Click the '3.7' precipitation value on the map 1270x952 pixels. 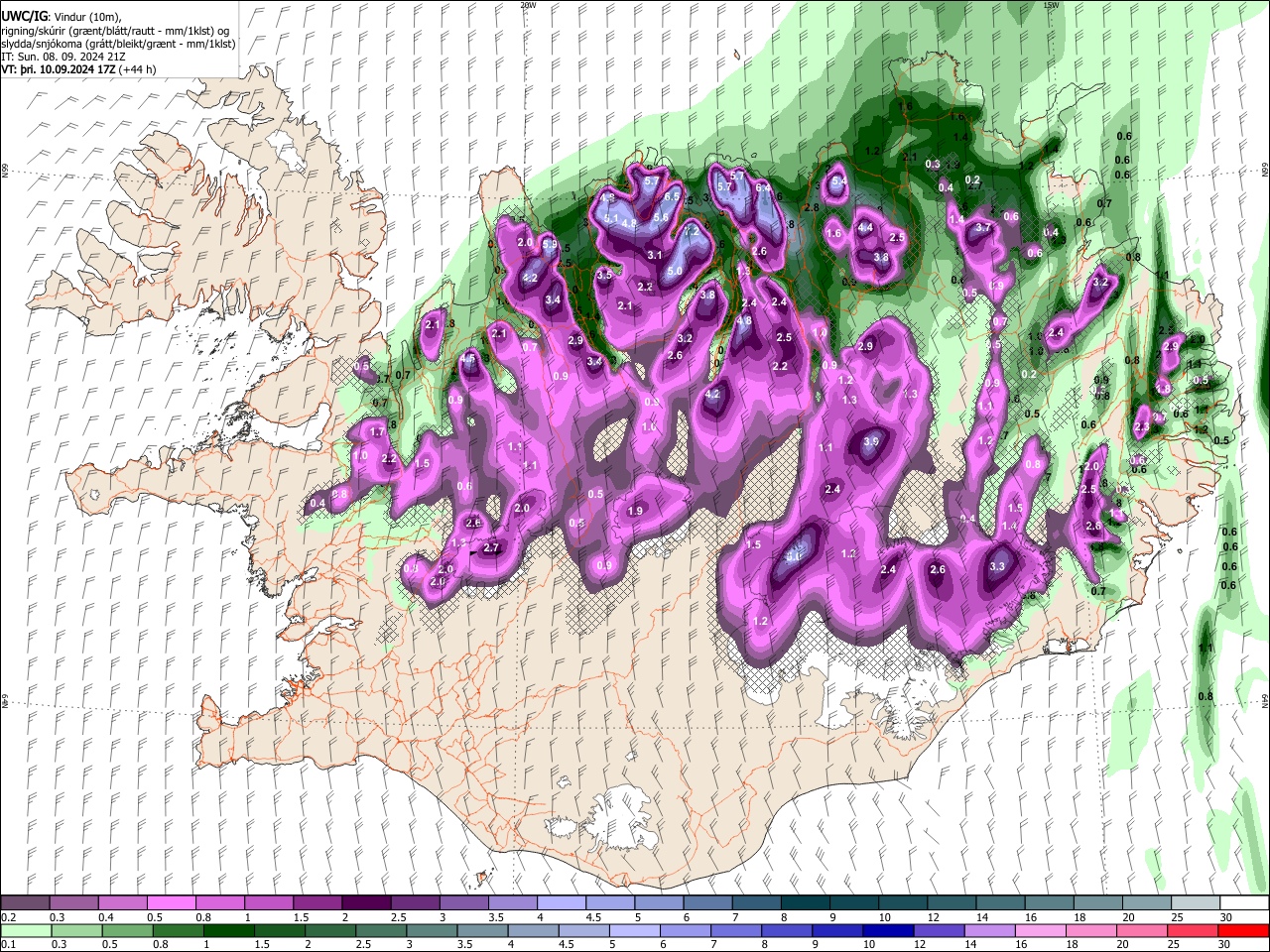pyautogui.click(x=983, y=228)
